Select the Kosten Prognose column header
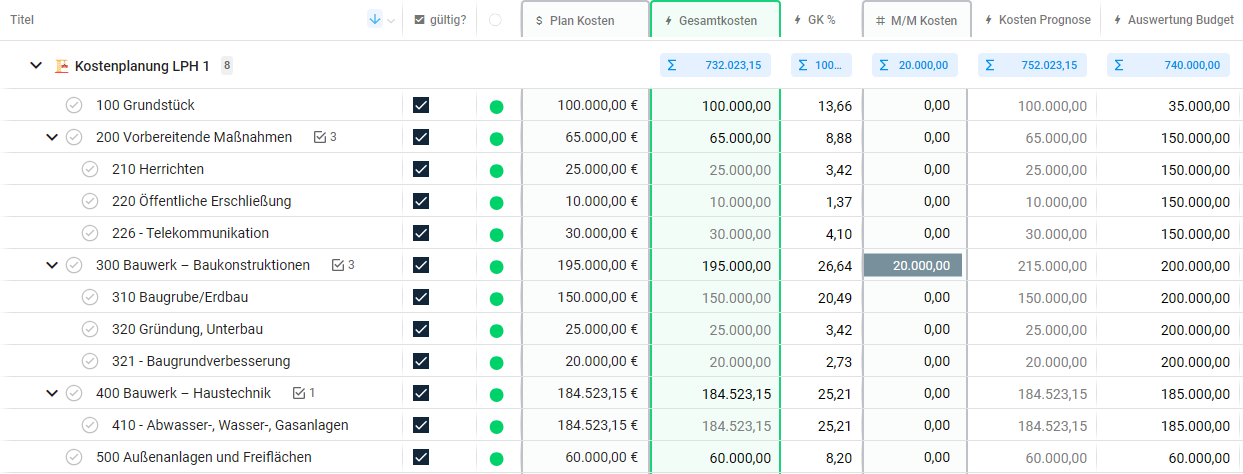Screen dimensions: 1243x474 click(1037, 20)
